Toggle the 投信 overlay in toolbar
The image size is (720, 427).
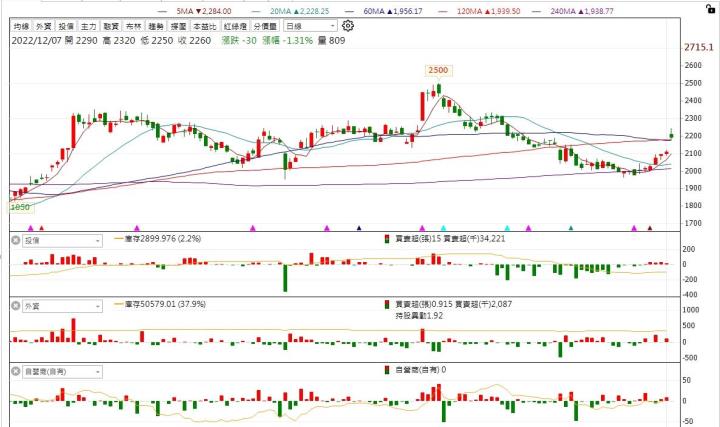click(66, 26)
